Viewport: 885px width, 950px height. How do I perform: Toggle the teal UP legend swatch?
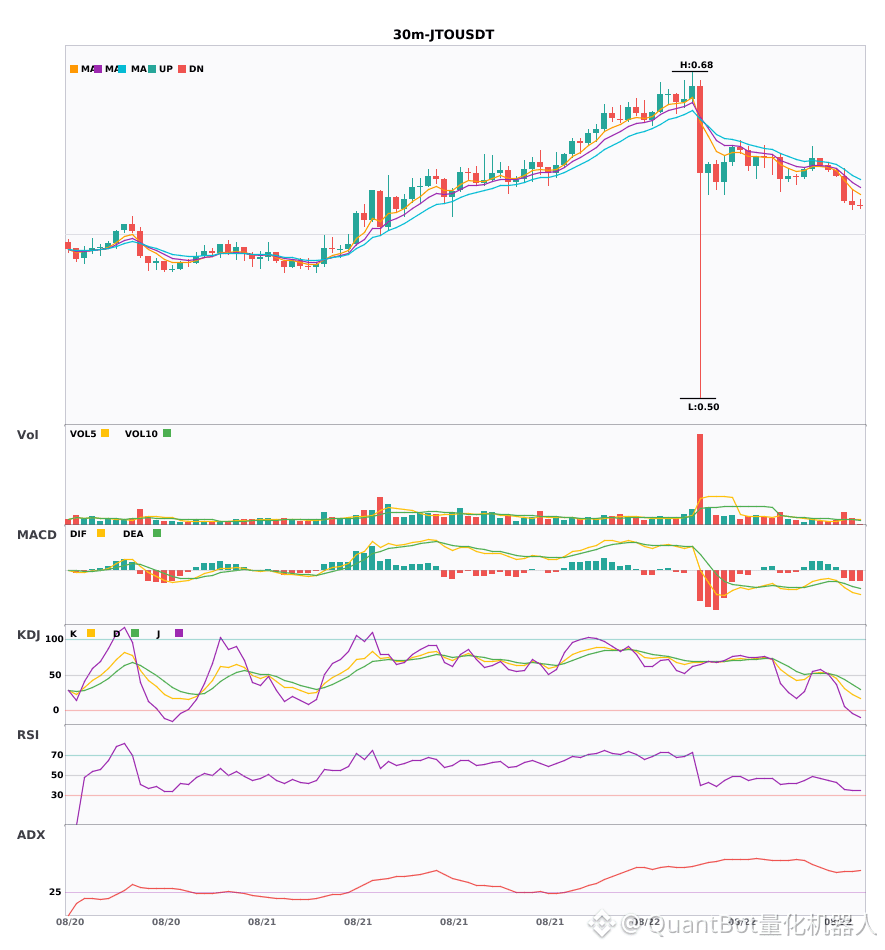tap(152, 69)
